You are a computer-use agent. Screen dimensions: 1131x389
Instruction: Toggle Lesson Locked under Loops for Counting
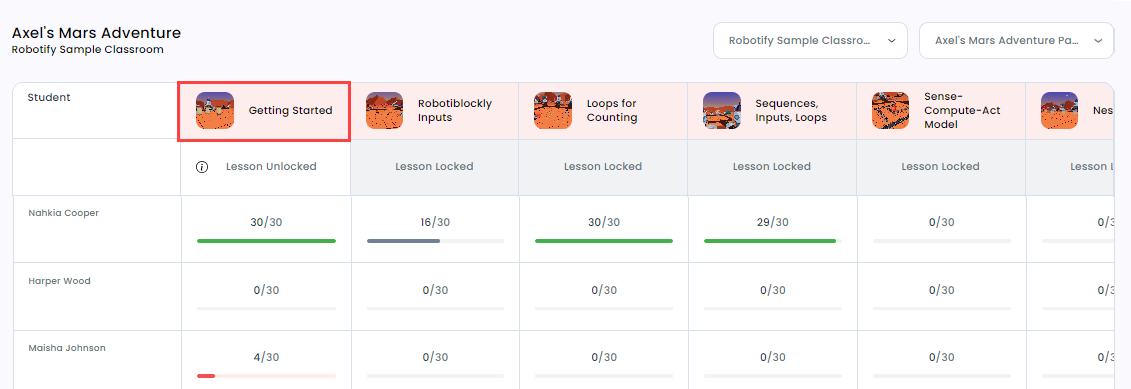pyautogui.click(x=603, y=167)
